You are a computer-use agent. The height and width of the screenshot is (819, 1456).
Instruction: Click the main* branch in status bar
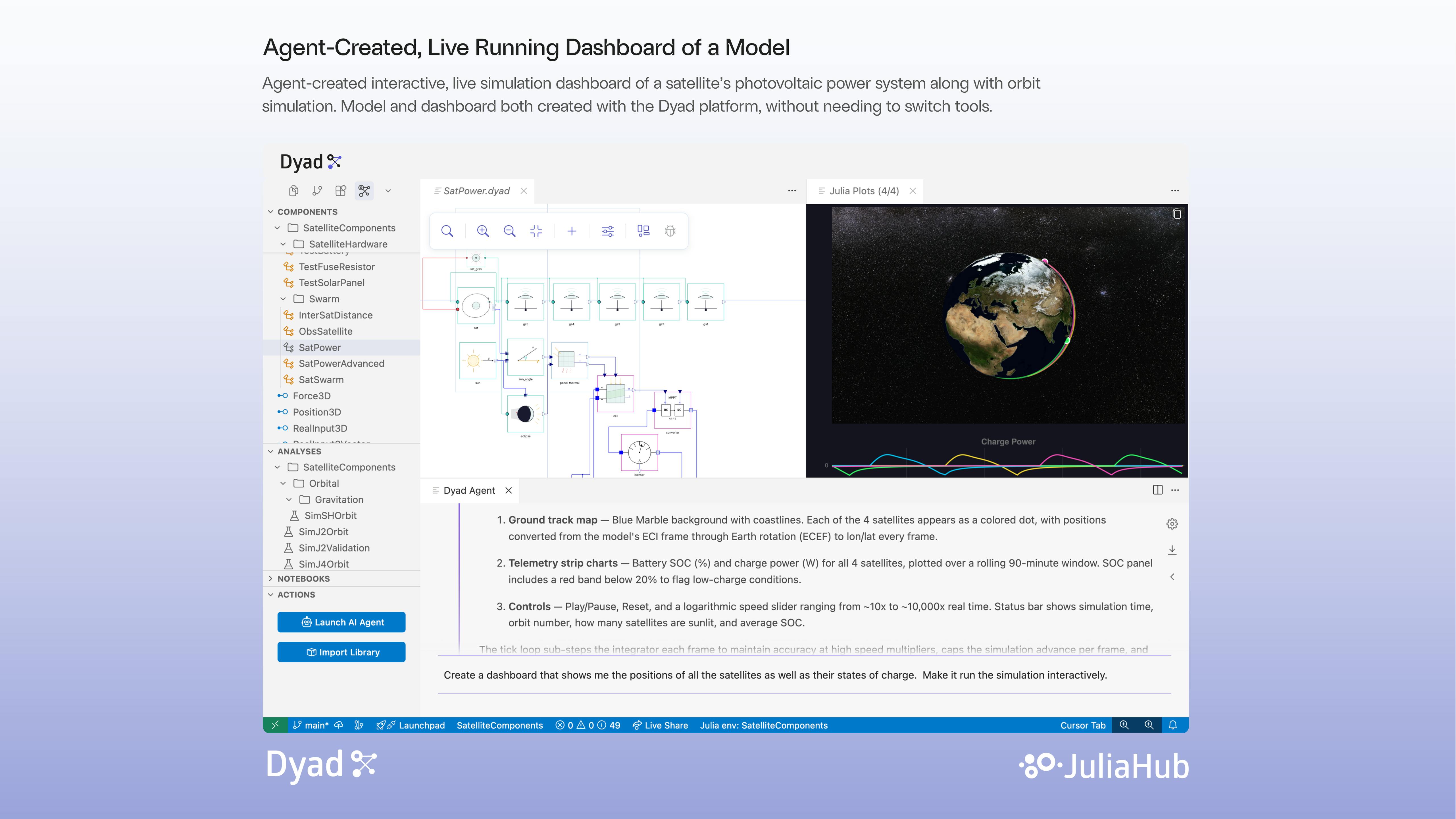[311, 725]
